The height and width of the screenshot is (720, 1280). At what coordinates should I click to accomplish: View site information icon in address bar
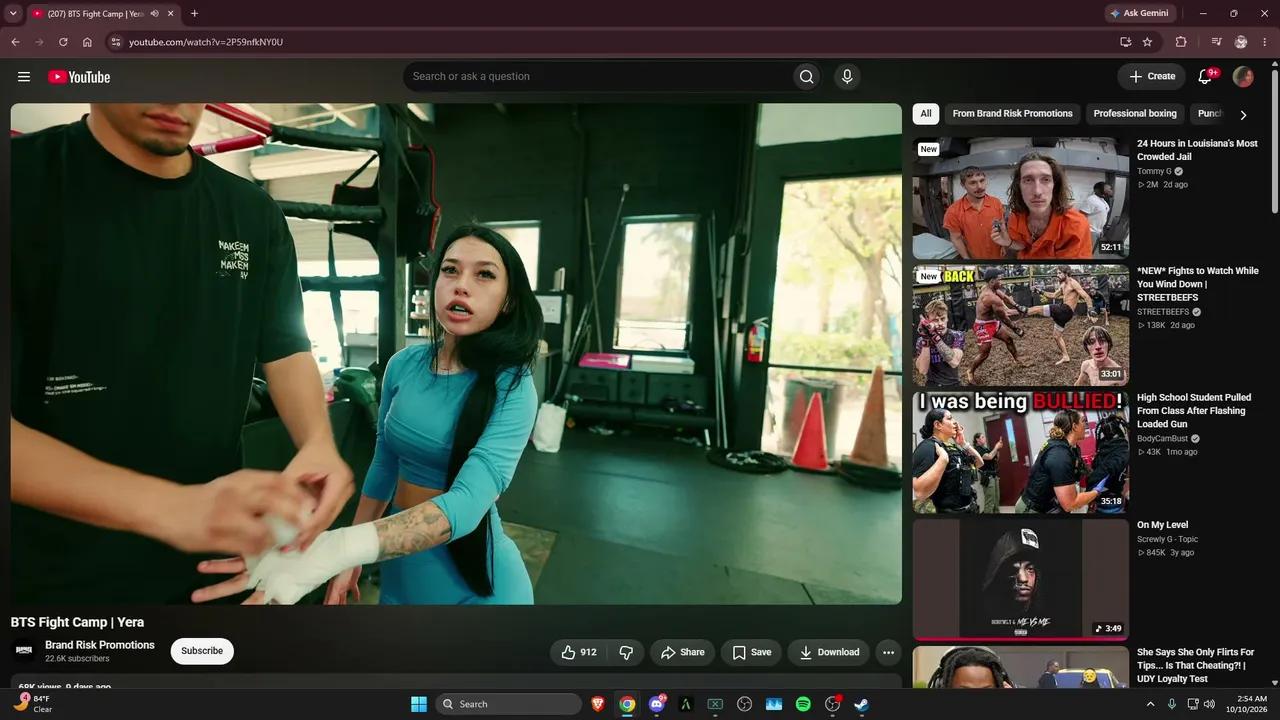115,42
